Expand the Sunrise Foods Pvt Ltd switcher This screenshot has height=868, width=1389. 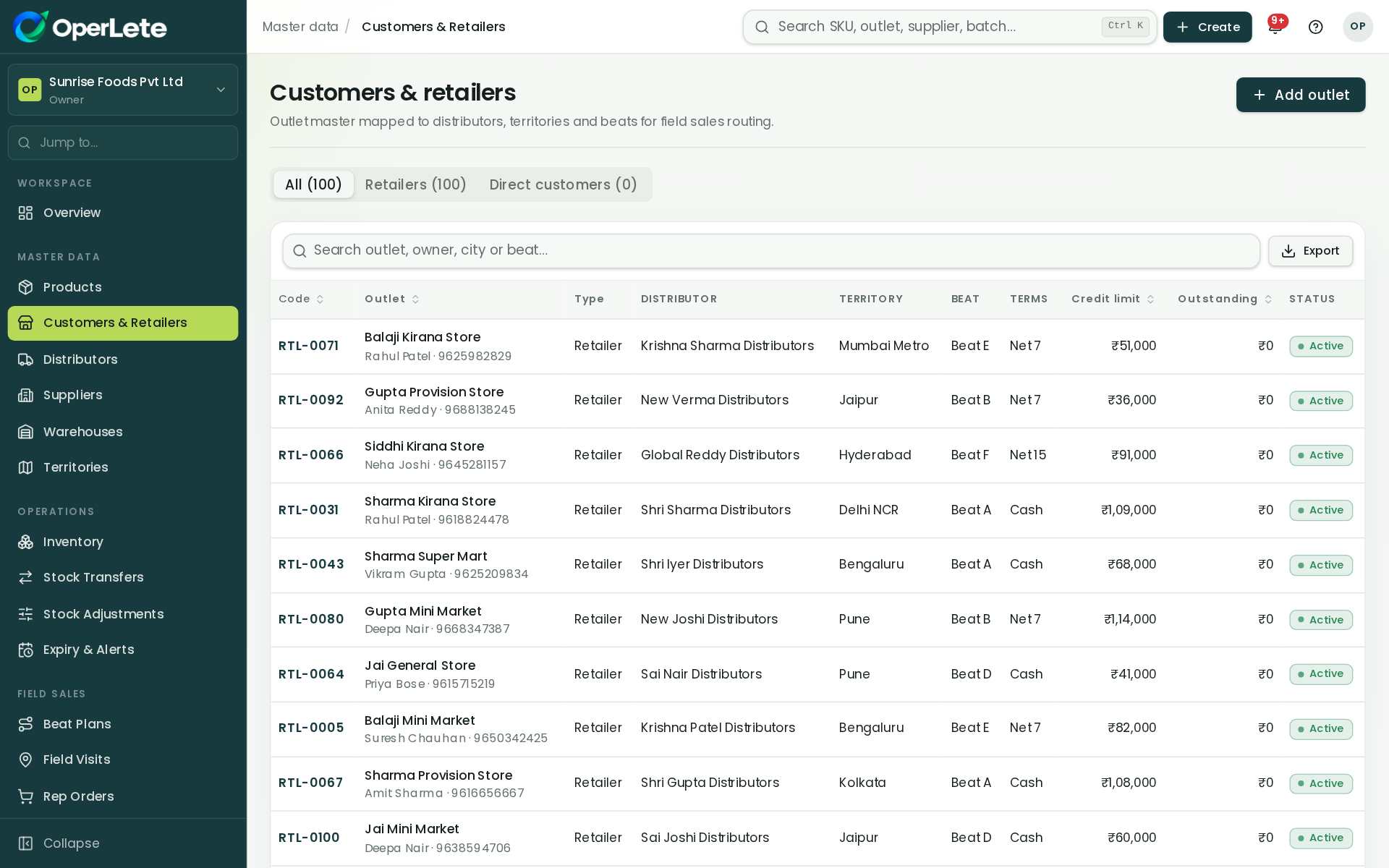[x=123, y=90]
